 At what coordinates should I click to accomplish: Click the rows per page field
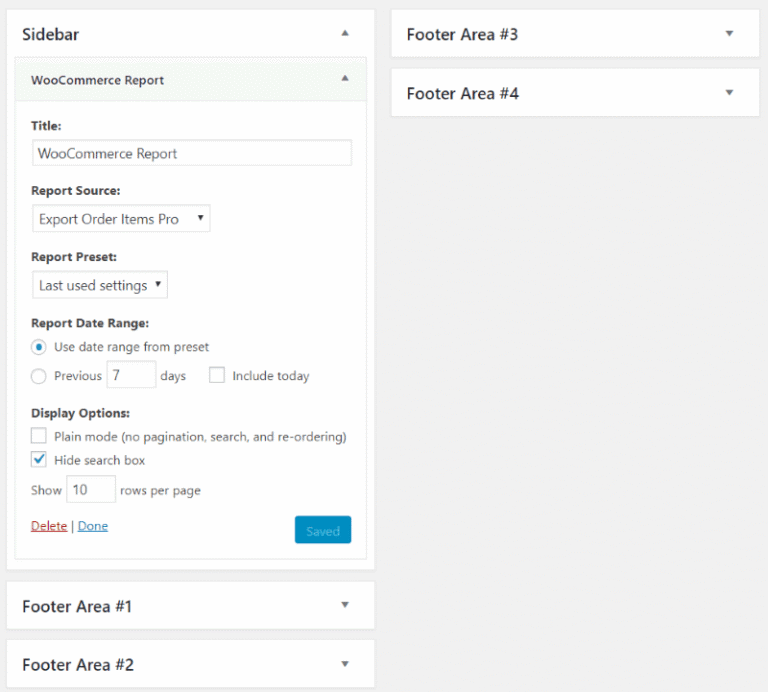point(91,489)
